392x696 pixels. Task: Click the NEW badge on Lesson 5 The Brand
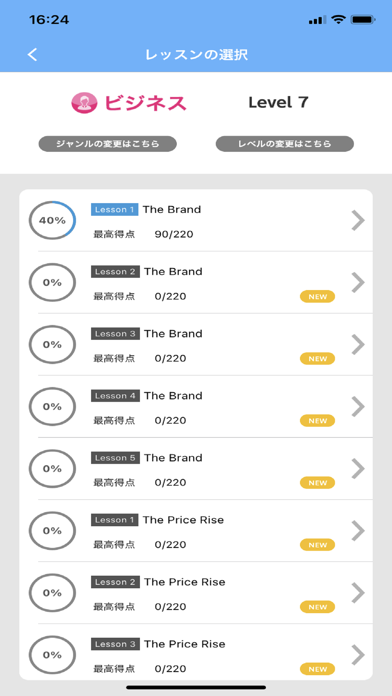pos(317,482)
